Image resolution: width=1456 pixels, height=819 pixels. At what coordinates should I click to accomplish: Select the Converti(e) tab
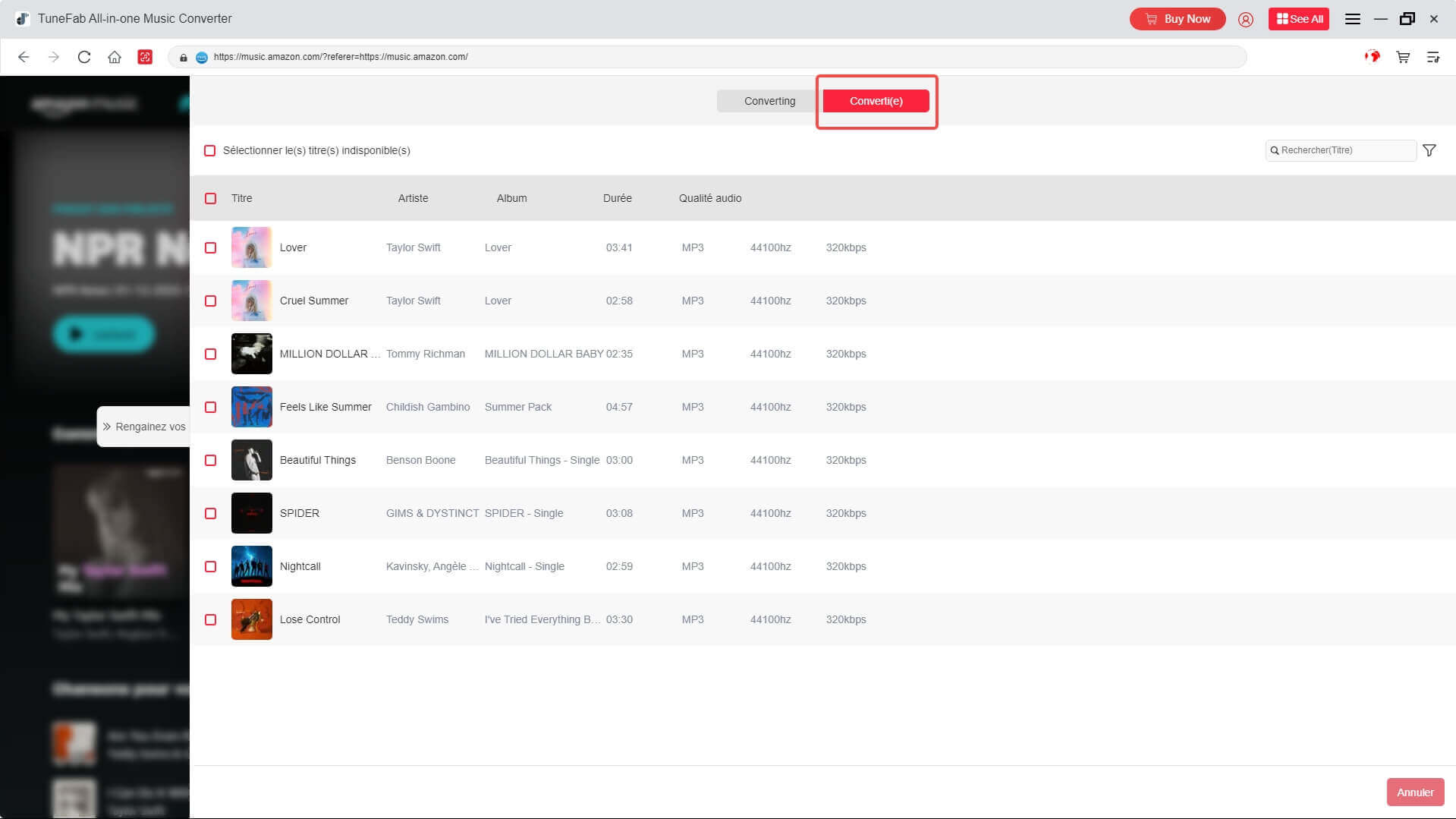pyautogui.click(x=876, y=101)
